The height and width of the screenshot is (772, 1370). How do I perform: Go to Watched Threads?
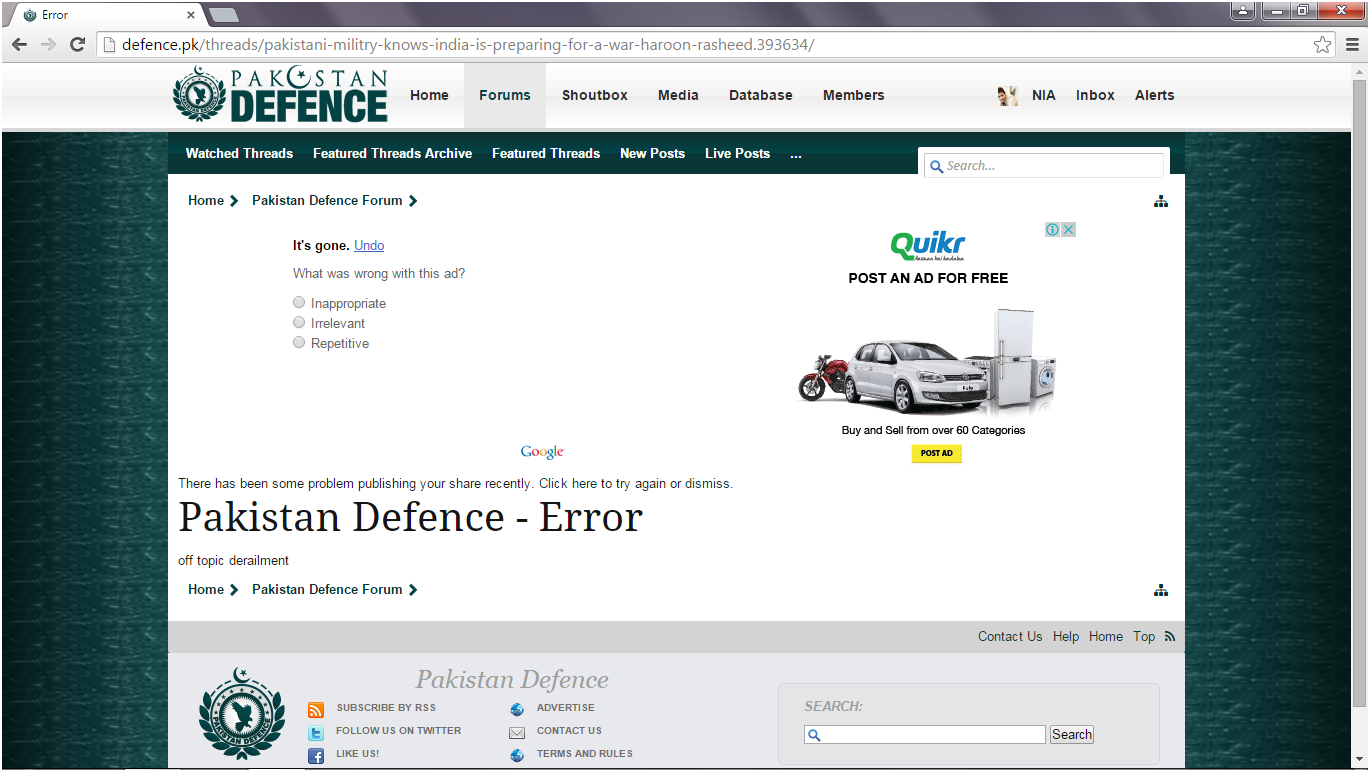click(239, 153)
